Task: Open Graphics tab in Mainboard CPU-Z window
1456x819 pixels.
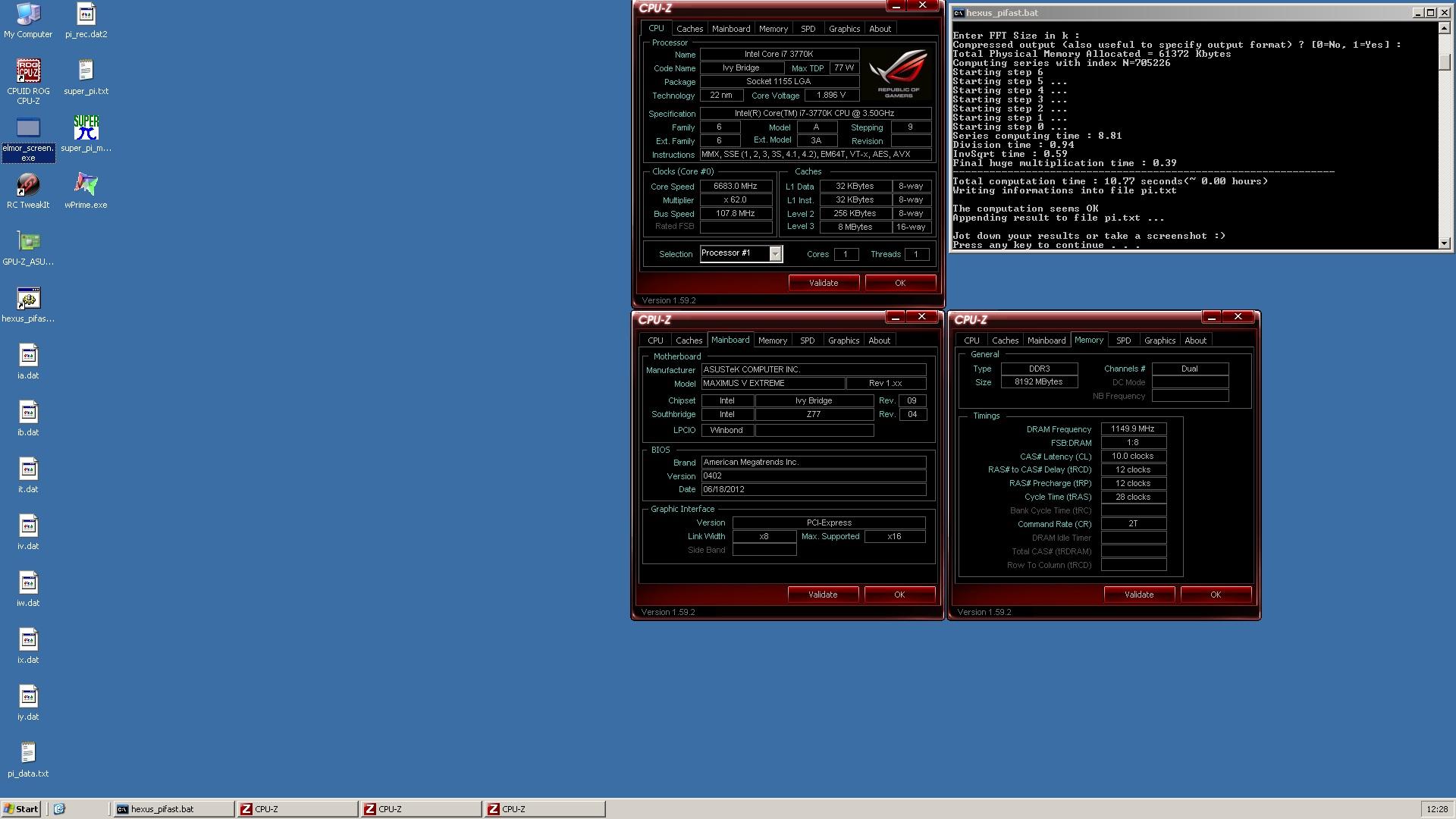Action: [x=843, y=340]
